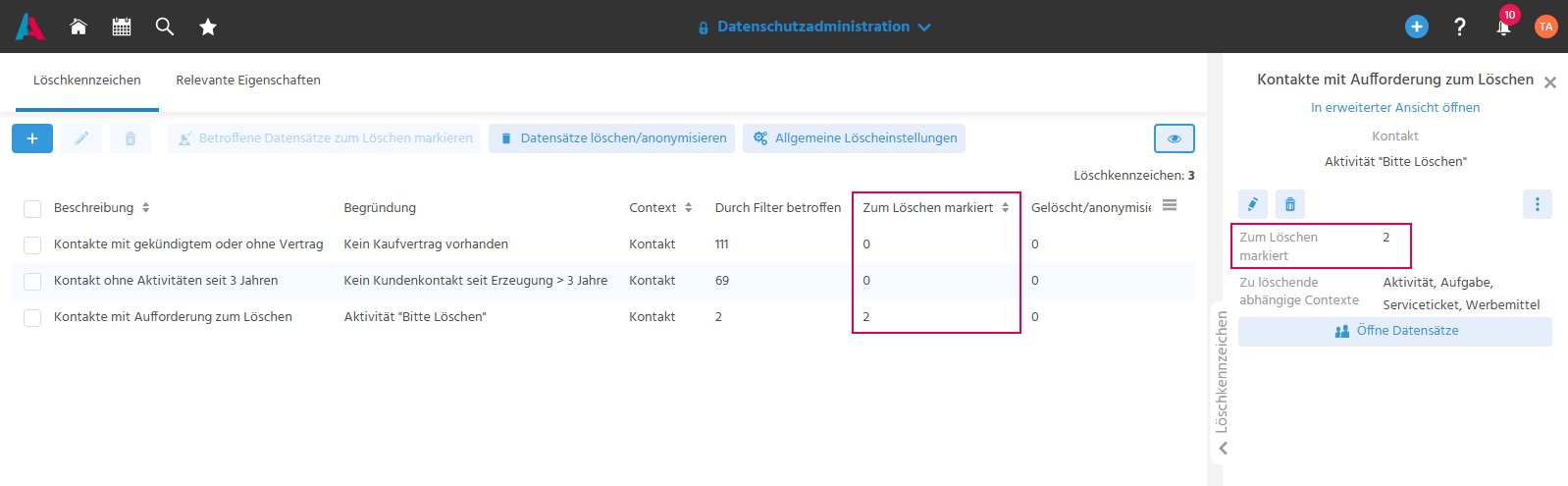Image resolution: width=1568 pixels, height=486 pixels.
Task: Click description Kontakt ohne Aktivitäten seit 3 Jahren
Action: coord(166,281)
